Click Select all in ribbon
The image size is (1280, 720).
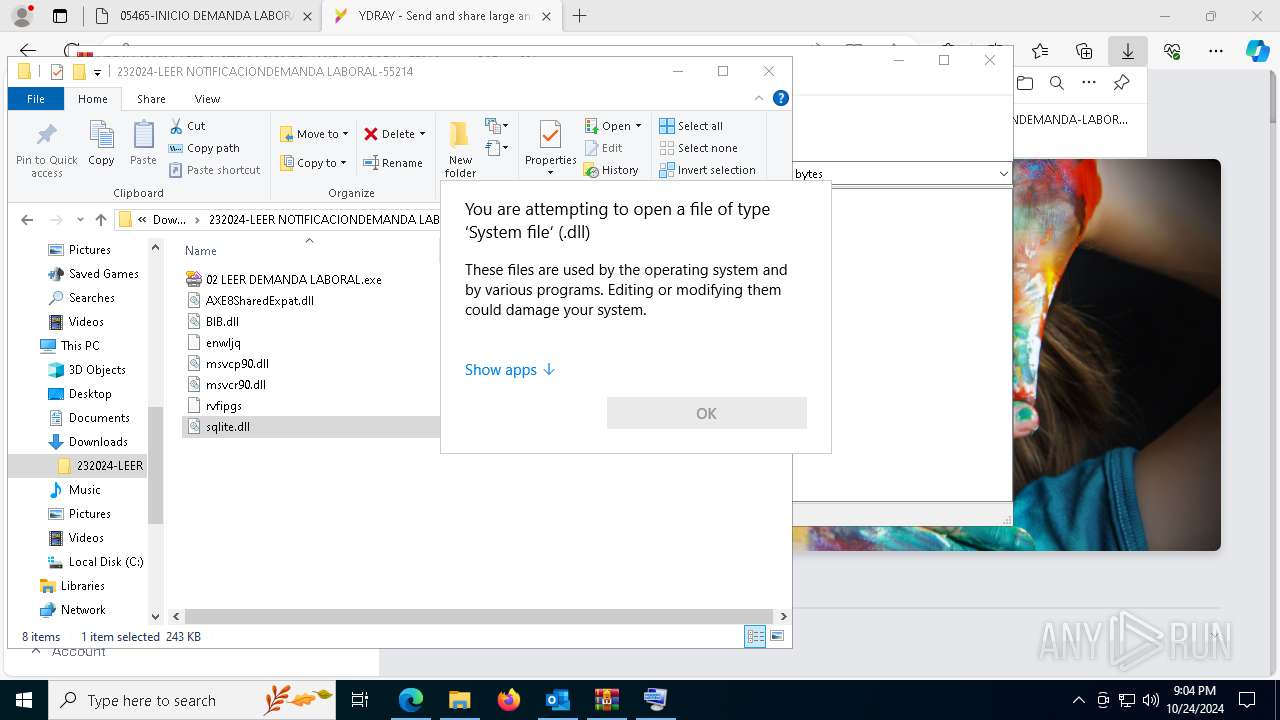(x=691, y=126)
